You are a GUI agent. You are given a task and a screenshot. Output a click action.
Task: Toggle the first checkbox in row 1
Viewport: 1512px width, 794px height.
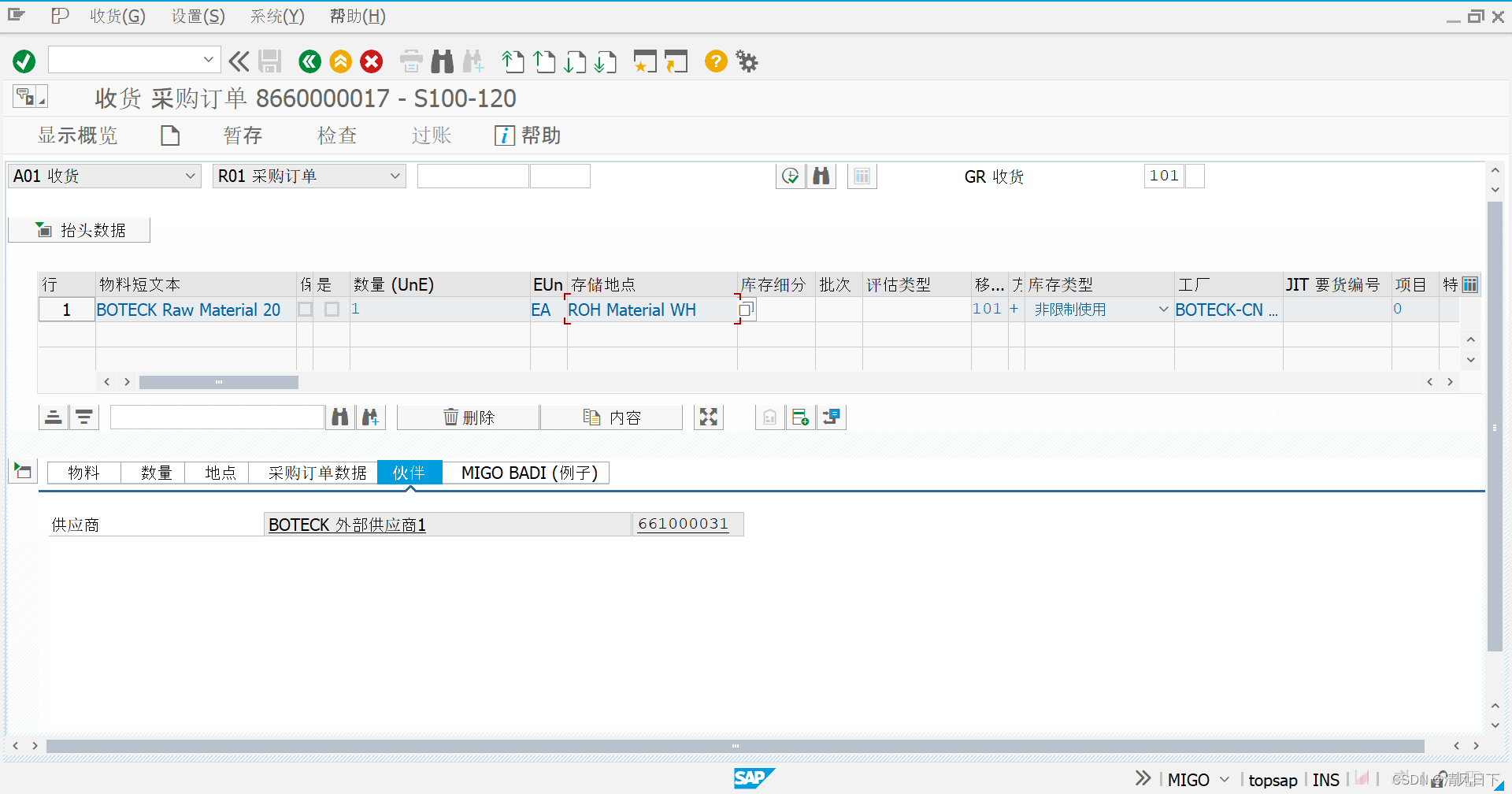coord(306,310)
